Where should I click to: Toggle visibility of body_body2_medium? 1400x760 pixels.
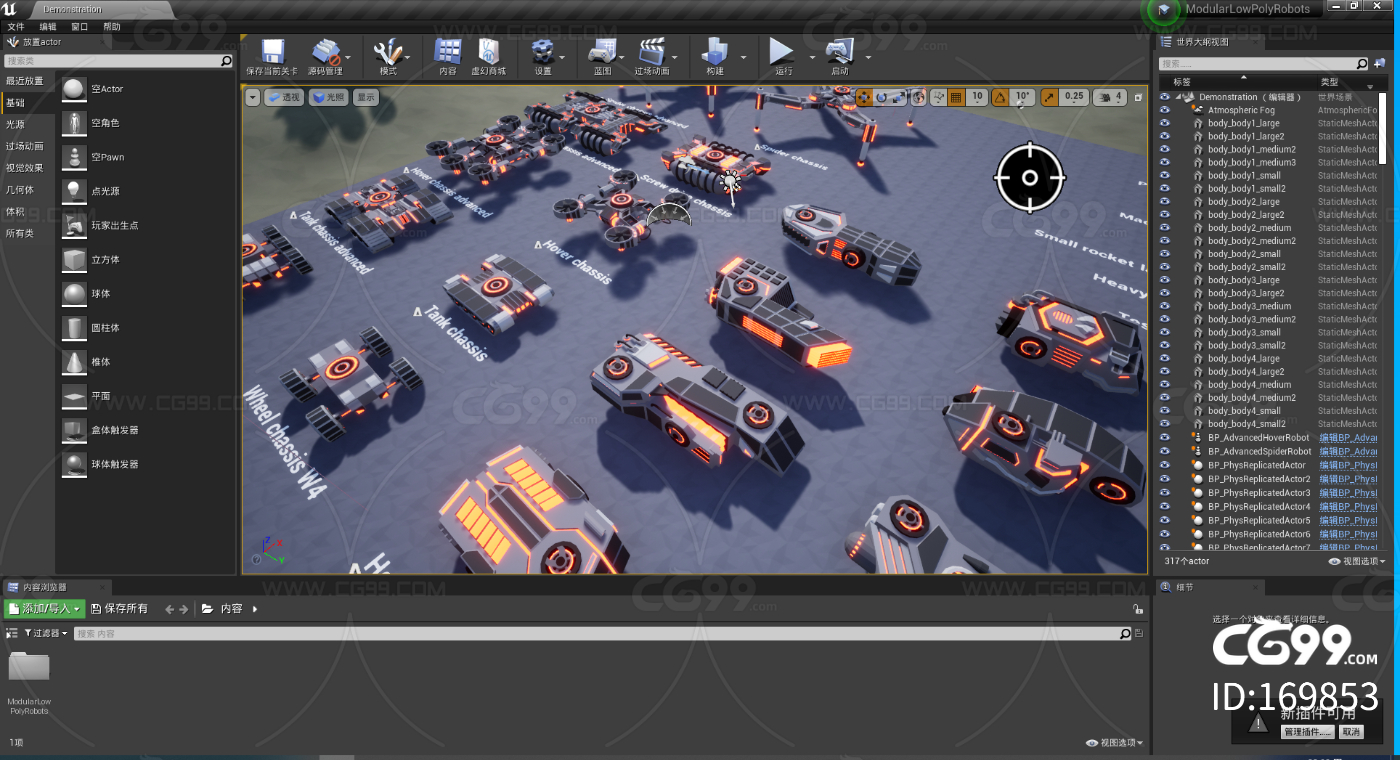(x=1165, y=227)
